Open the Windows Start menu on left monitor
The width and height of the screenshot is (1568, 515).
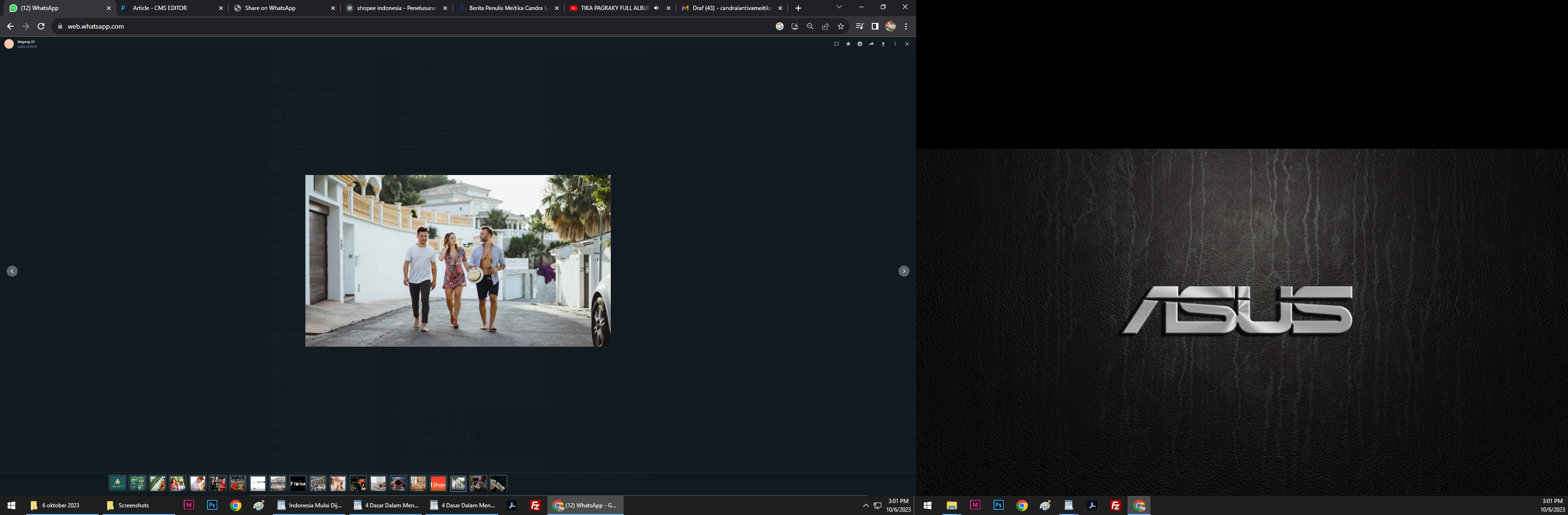(11, 505)
